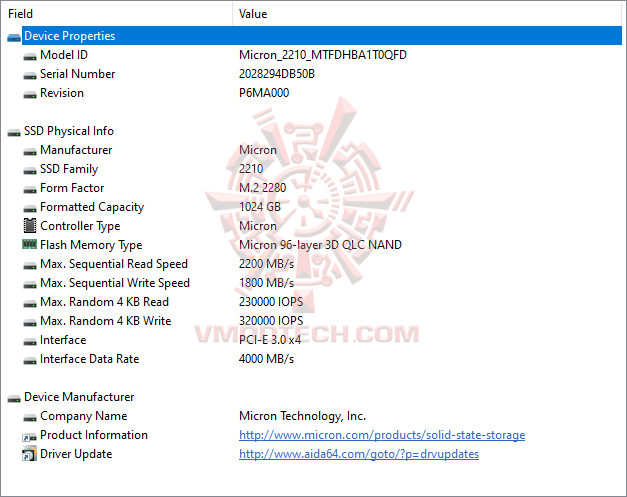Select the Interface field label
This screenshot has height=497, width=627.
tap(63, 339)
